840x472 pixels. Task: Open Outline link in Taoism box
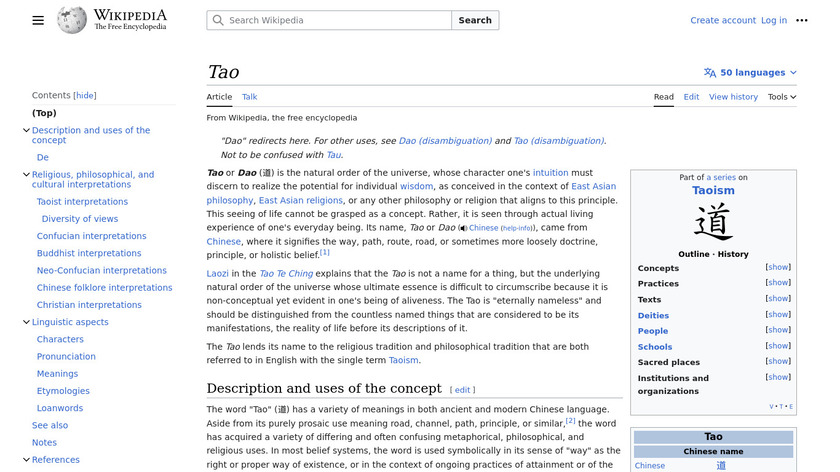693,254
